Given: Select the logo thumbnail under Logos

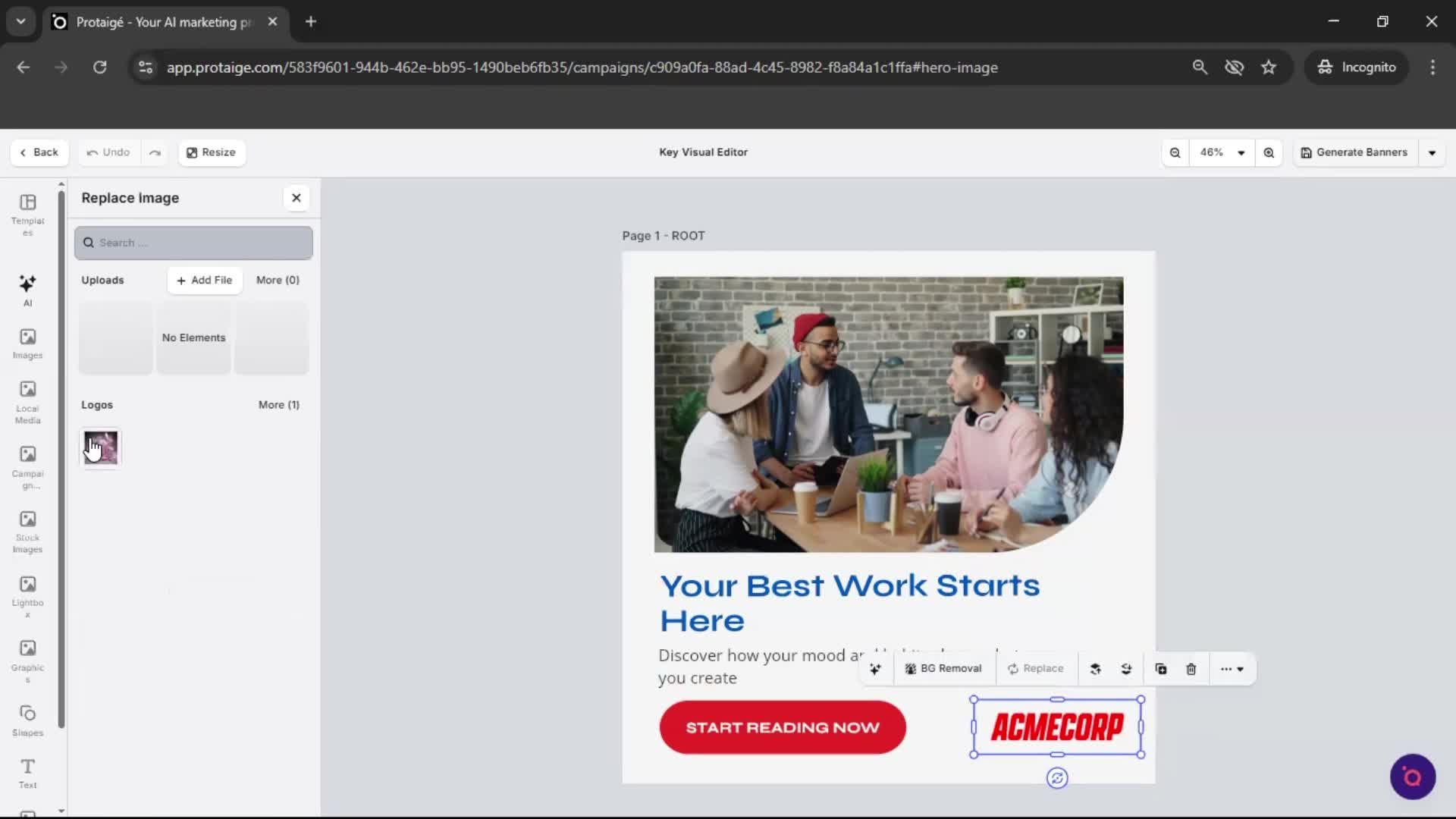Looking at the screenshot, I should (101, 447).
